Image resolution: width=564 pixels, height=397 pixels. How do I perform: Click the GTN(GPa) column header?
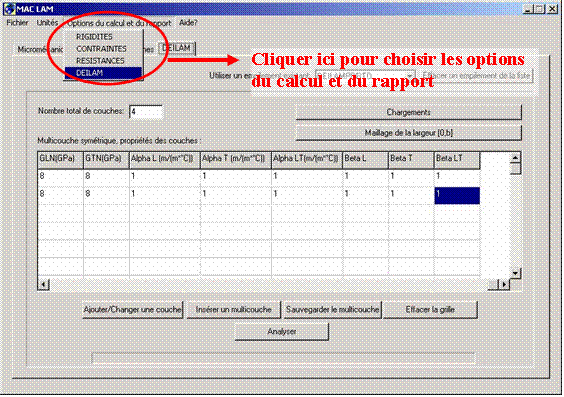pos(106,160)
